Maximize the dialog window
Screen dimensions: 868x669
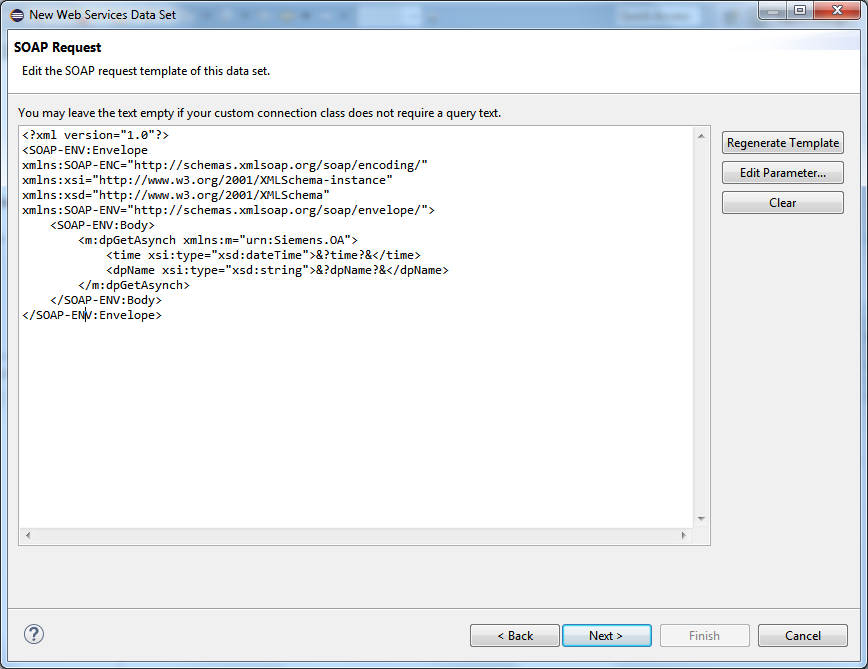click(799, 11)
